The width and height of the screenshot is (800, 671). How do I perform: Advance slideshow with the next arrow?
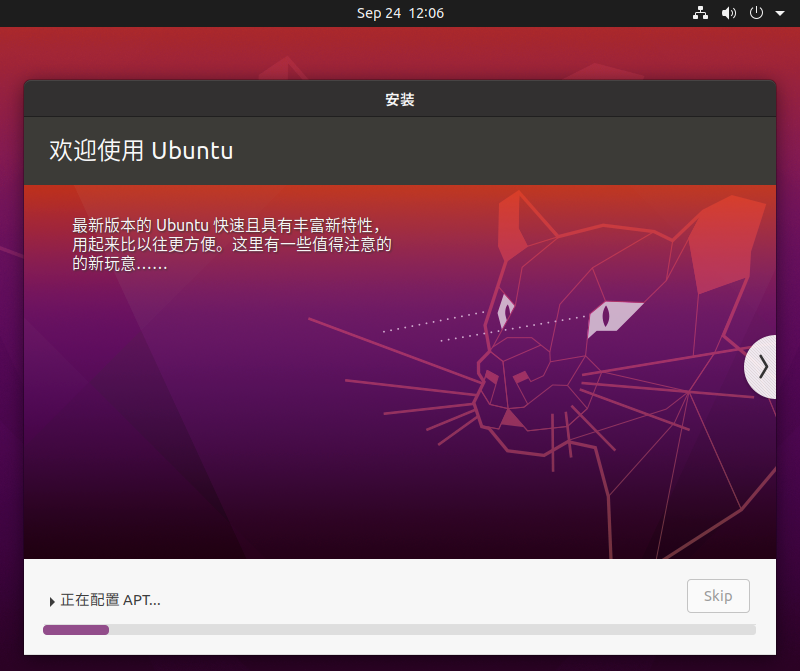click(762, 366)
